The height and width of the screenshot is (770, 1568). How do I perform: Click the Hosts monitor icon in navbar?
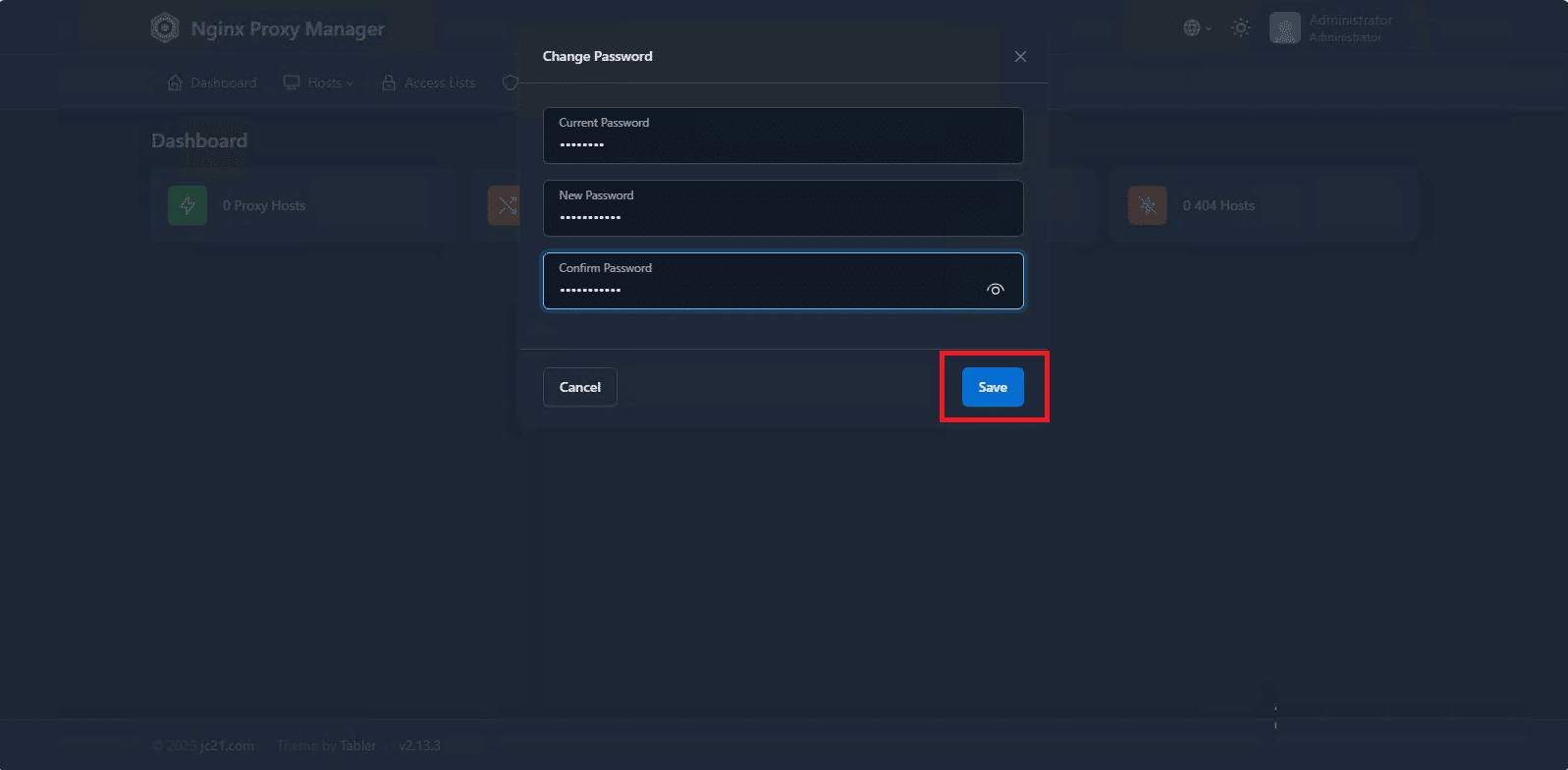pos(292,83)
